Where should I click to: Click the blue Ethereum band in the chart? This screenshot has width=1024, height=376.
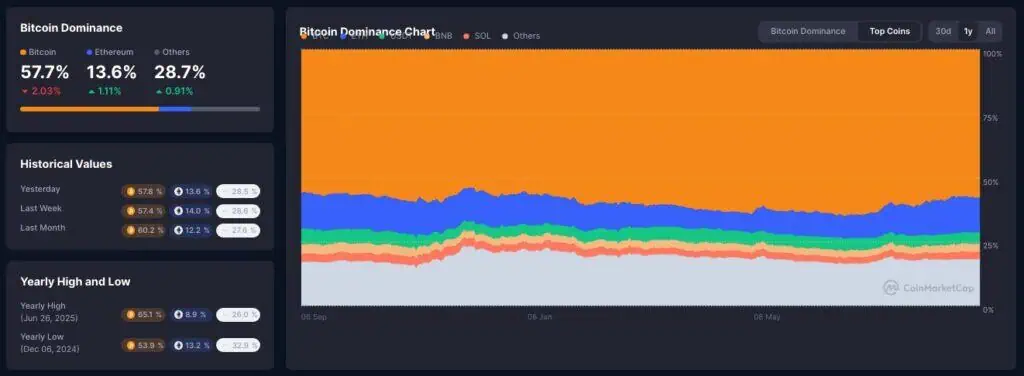(640, 216)
